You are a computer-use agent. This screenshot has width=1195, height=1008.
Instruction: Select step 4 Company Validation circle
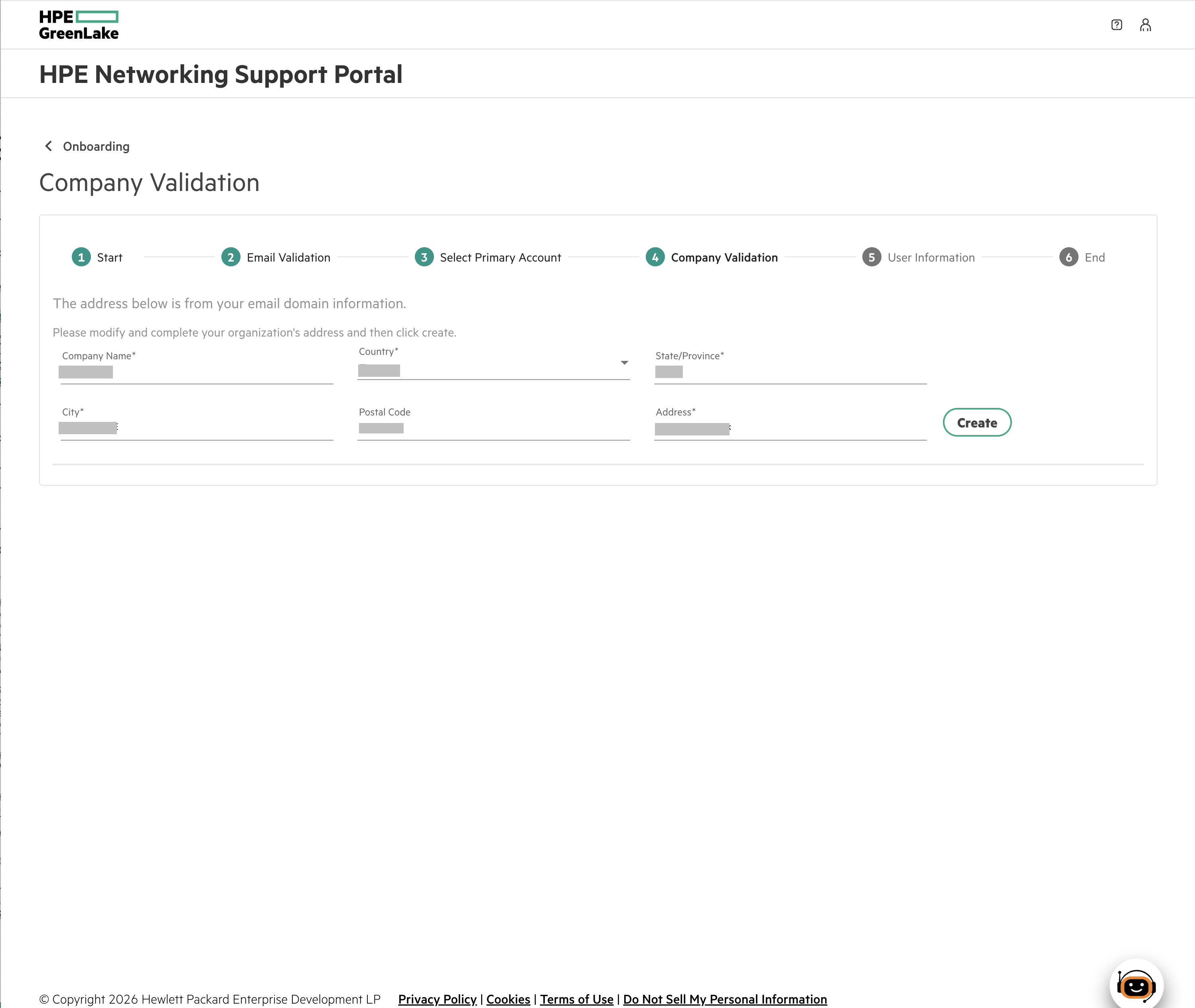pos(655,257)
